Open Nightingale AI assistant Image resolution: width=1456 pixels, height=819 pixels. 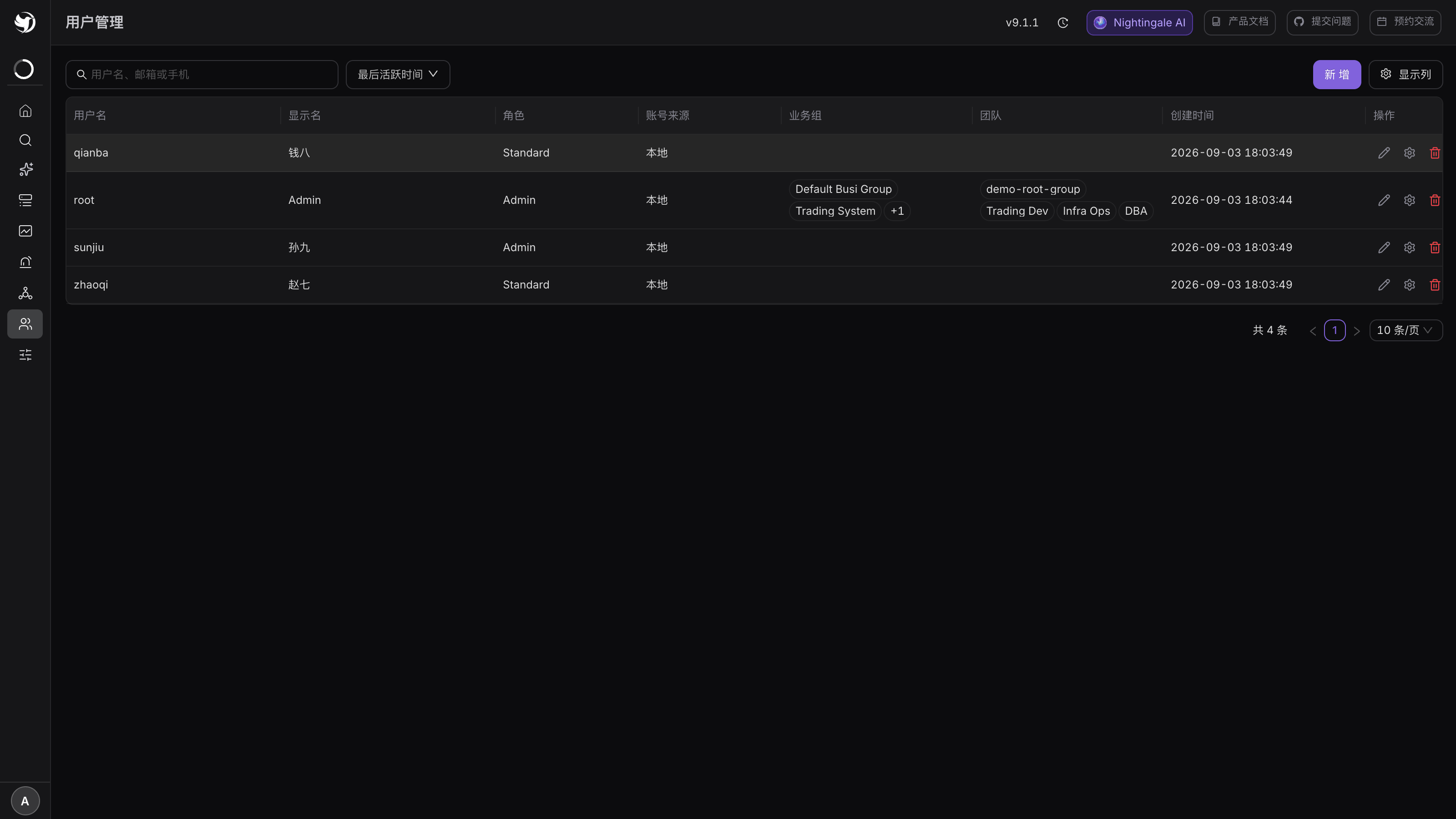point(1139,23)
